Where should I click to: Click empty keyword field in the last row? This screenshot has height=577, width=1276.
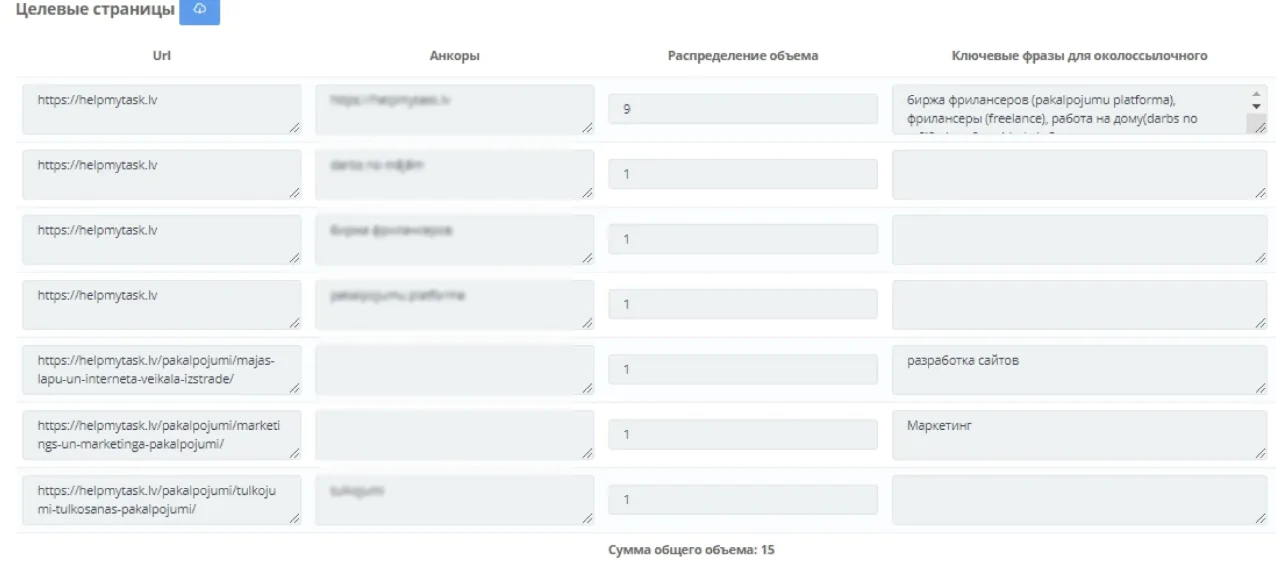(1078, 499)
